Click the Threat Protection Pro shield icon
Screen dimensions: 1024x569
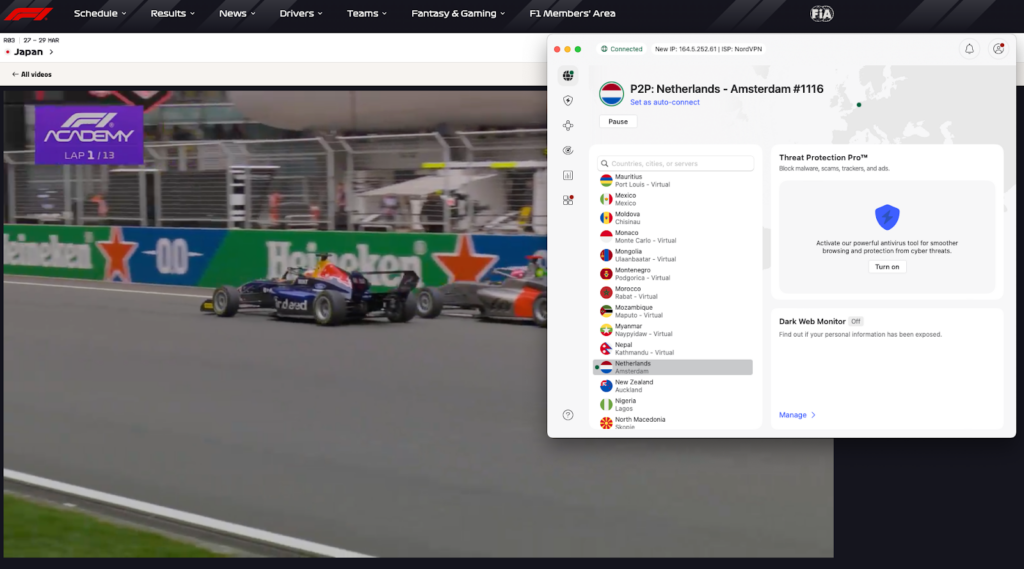(887, 217)
